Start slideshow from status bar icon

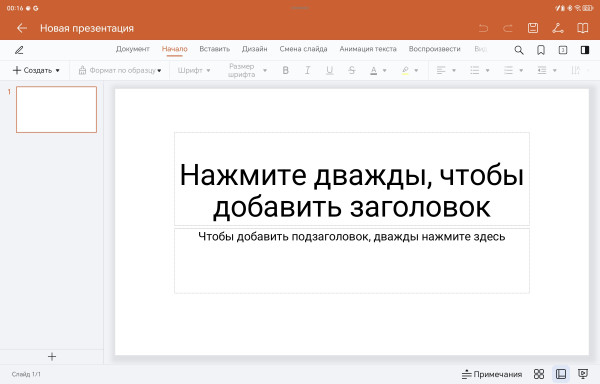click(583, 374)
